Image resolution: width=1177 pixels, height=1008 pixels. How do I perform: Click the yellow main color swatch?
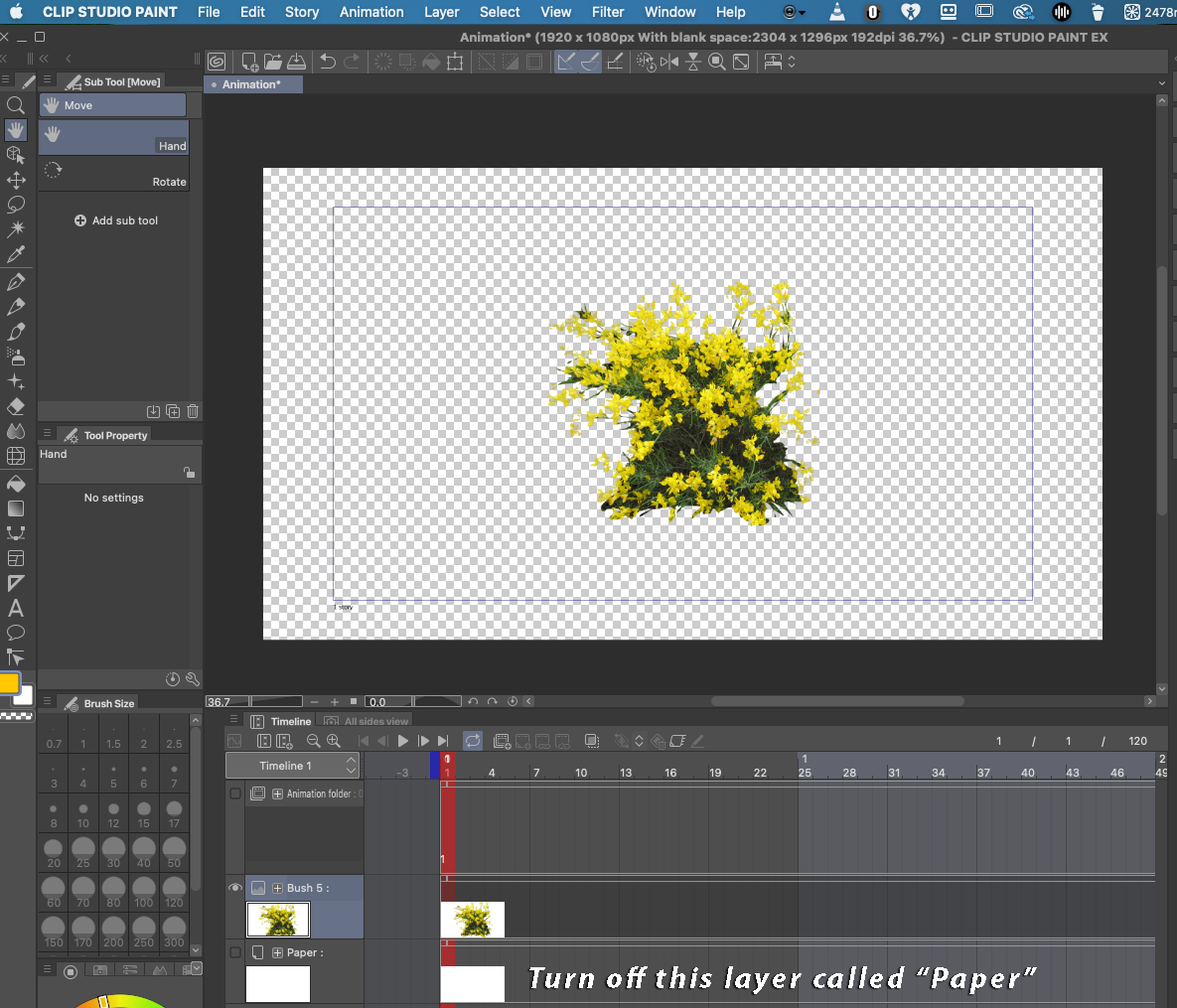(9, 683)
